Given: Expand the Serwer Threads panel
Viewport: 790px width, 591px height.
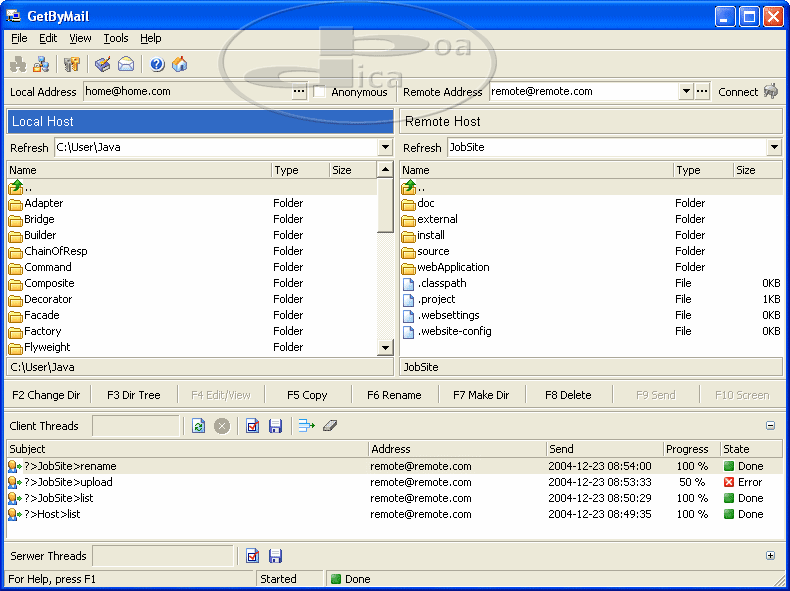Looking at the screenshot, I should click(770, 556).
